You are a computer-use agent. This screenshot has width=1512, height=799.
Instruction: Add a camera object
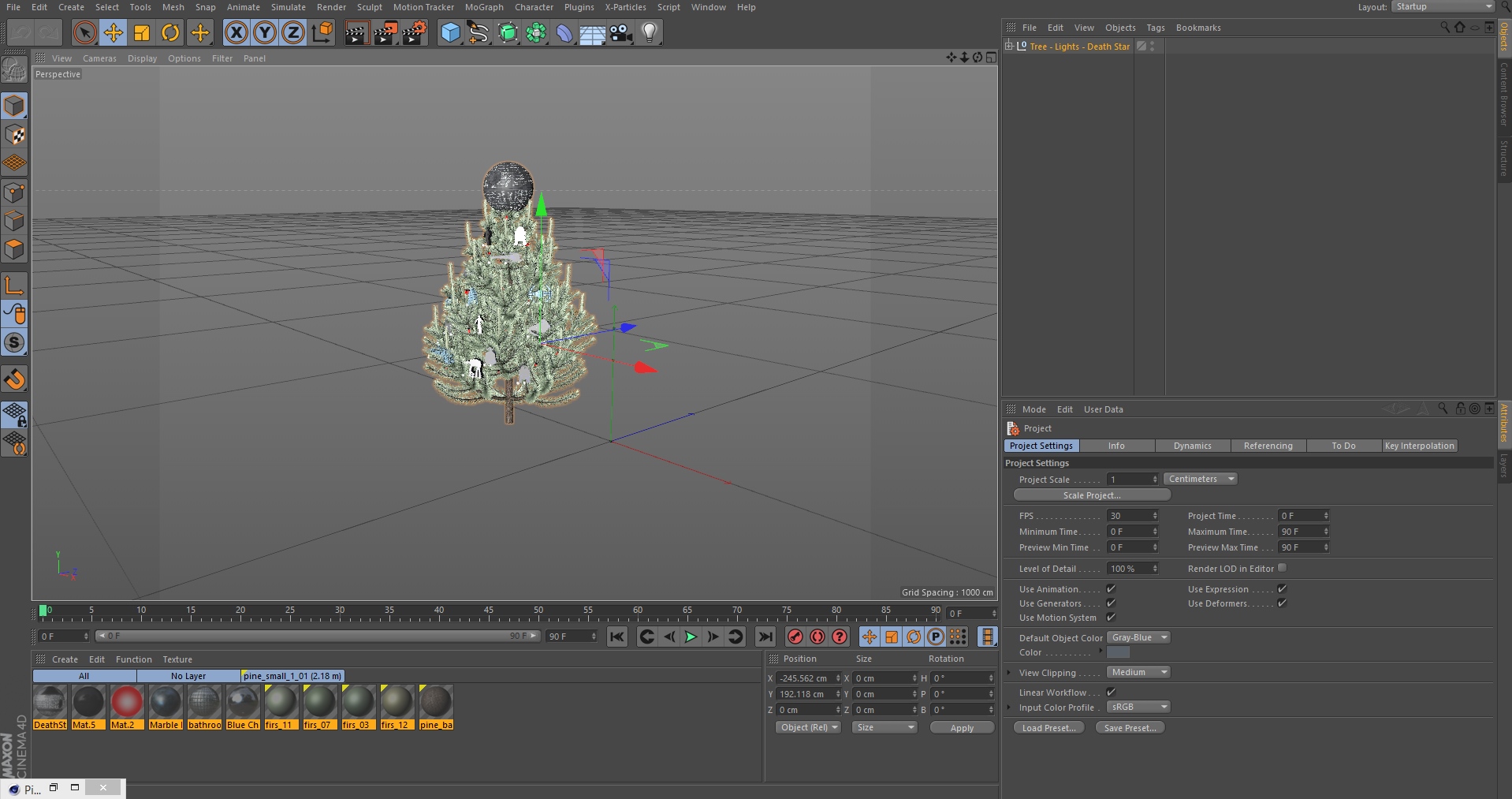pyautogui.click(x=620, y=32)
